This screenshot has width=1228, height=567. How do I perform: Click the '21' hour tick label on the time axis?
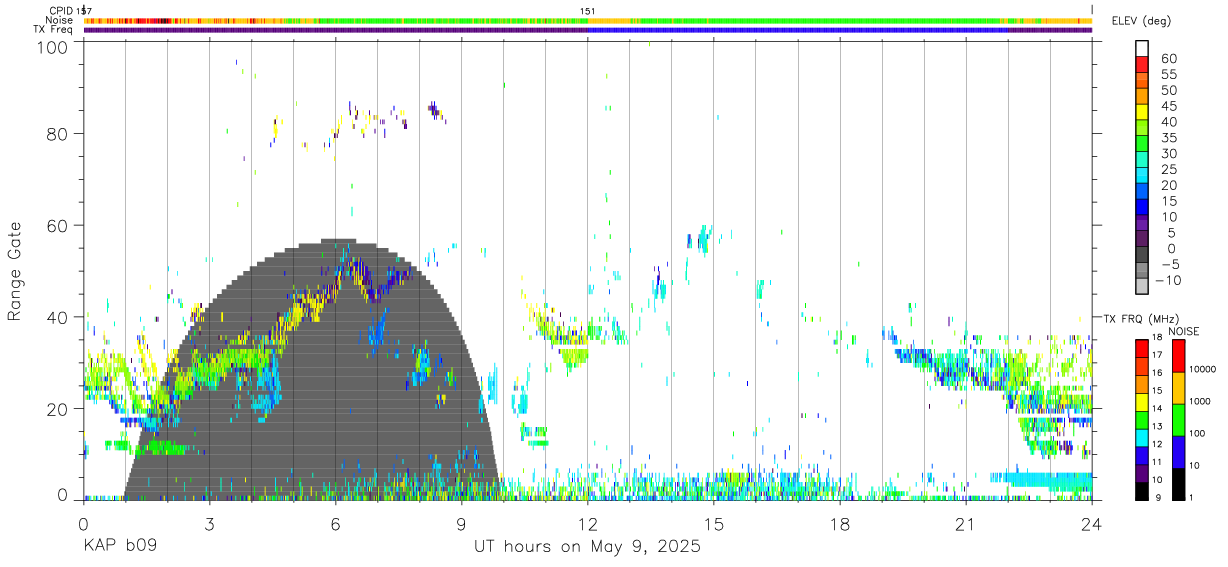pos(966,523)
